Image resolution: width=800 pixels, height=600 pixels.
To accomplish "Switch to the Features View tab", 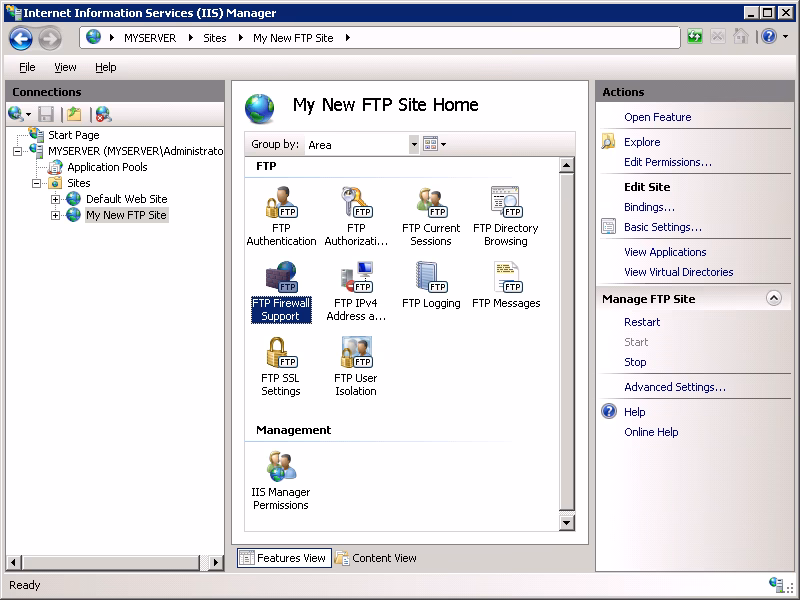I will tap(284, 558).
